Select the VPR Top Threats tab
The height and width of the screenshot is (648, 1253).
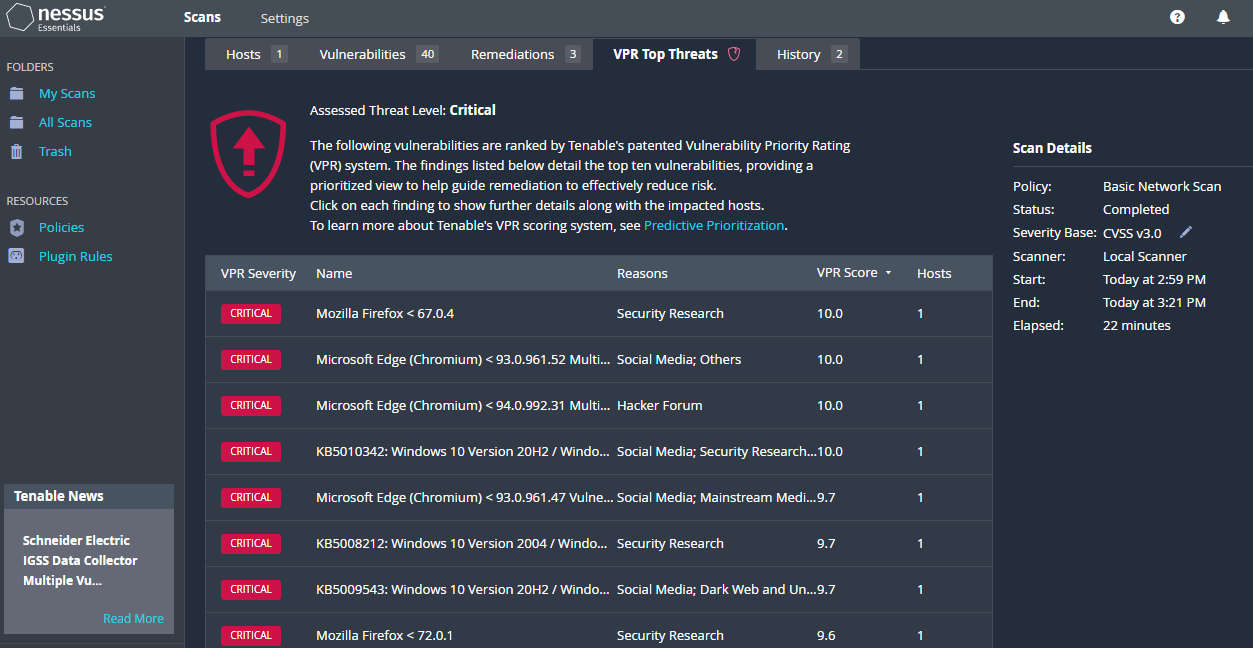[675, 54]
